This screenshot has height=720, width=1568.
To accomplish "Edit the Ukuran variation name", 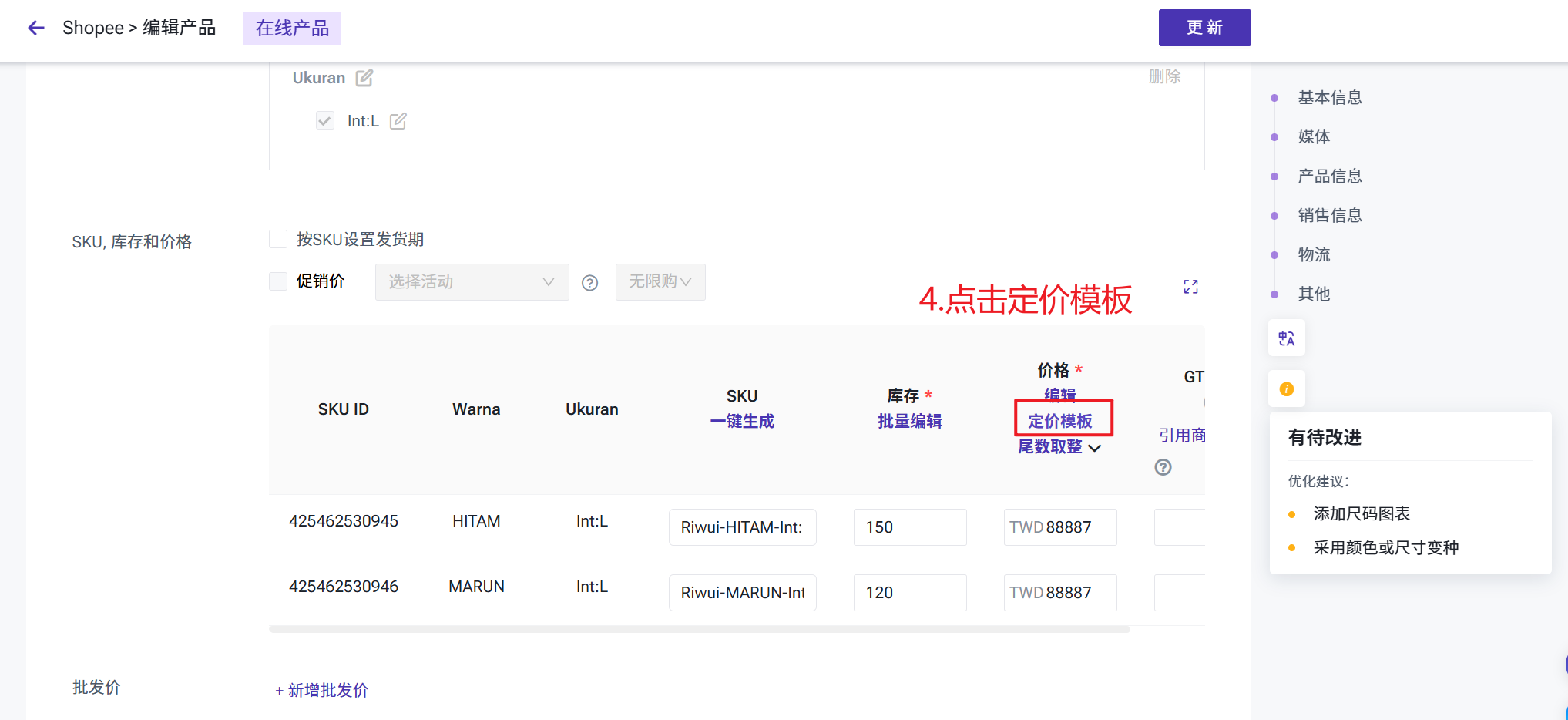I will [x=364, y=78].
